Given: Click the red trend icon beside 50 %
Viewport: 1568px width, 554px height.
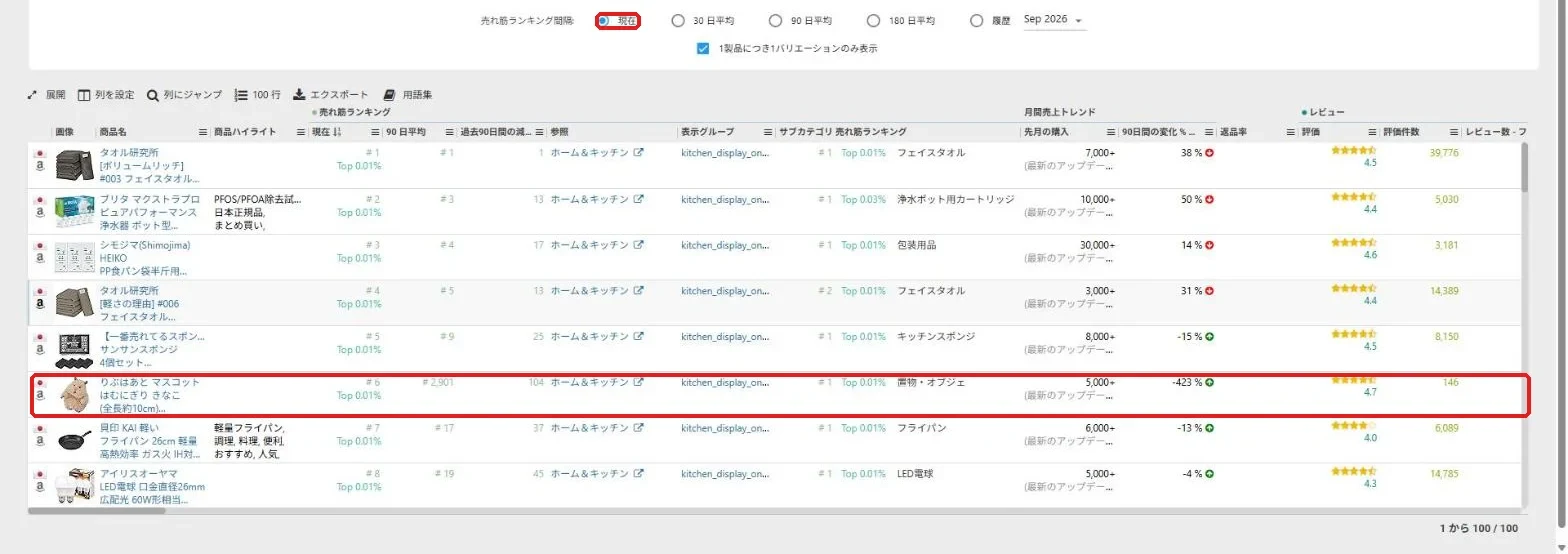Looking at the screenshot, I should tap(1210, 199).
